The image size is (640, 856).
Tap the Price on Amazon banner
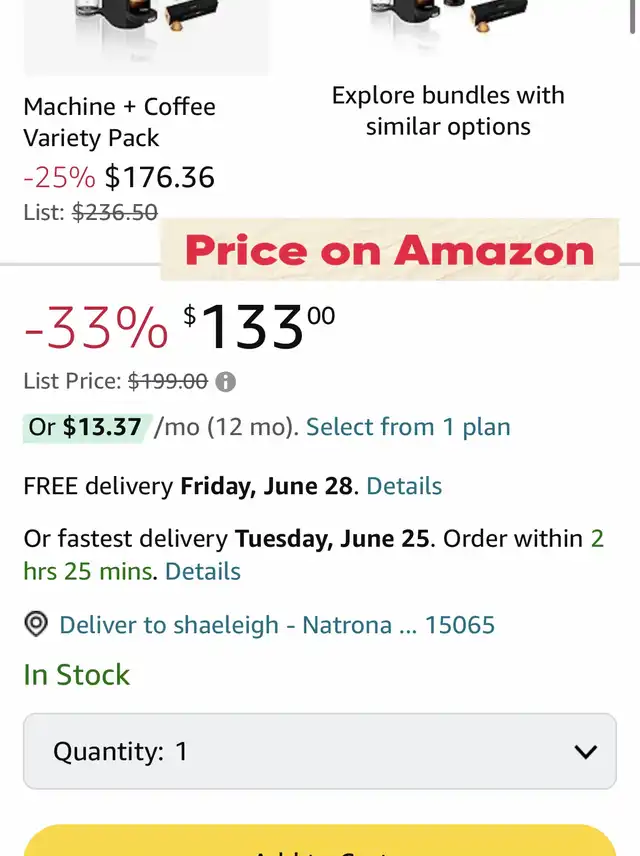click(x=390, y=249)
